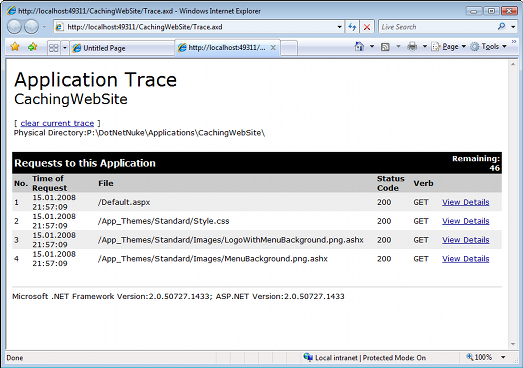This screenshot has height=368, width=523.
Task: Click the Home page icon
Action: (359, 46)
